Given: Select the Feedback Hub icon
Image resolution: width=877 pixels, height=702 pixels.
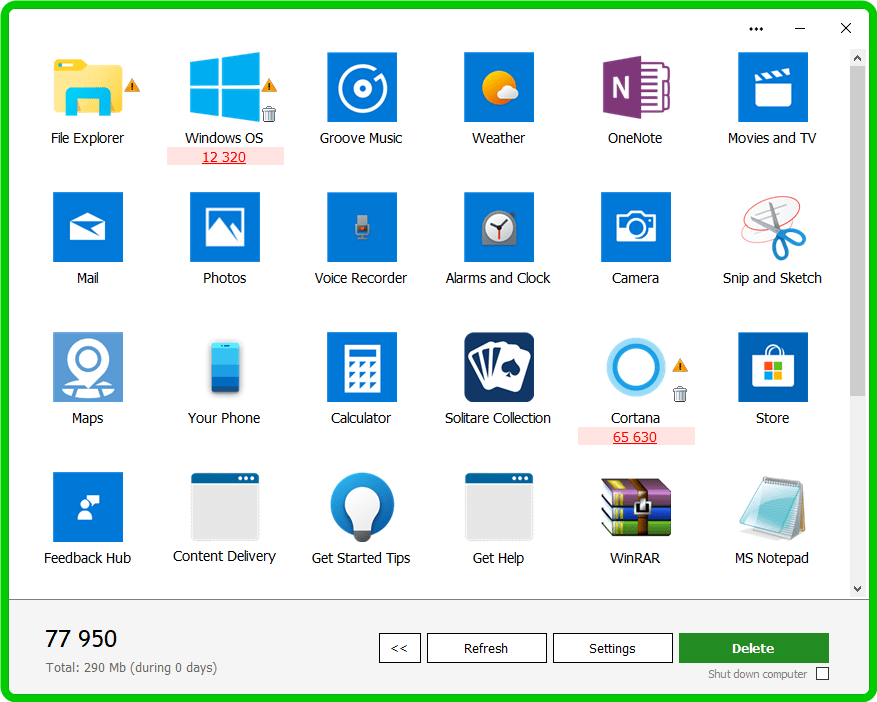Looking at the screenshot, I should click(88, 507).
